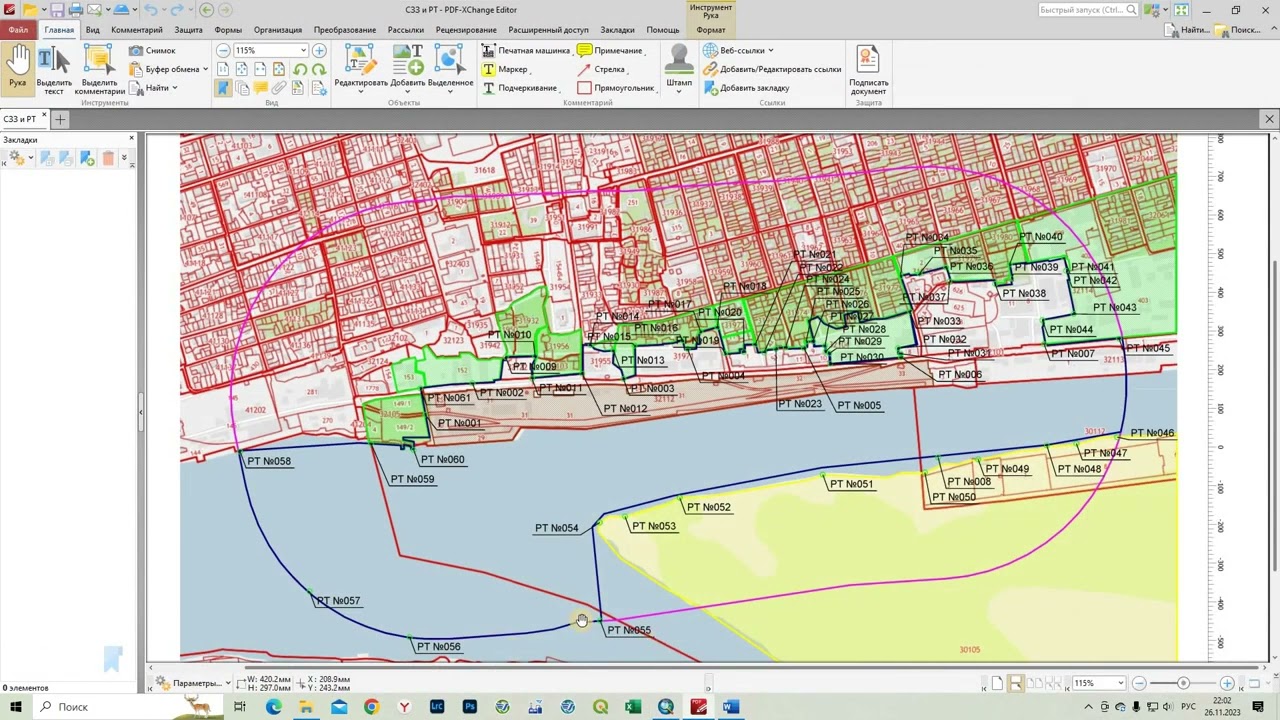
Task: Click the status bar zoom in plus
Action: 1227,683
